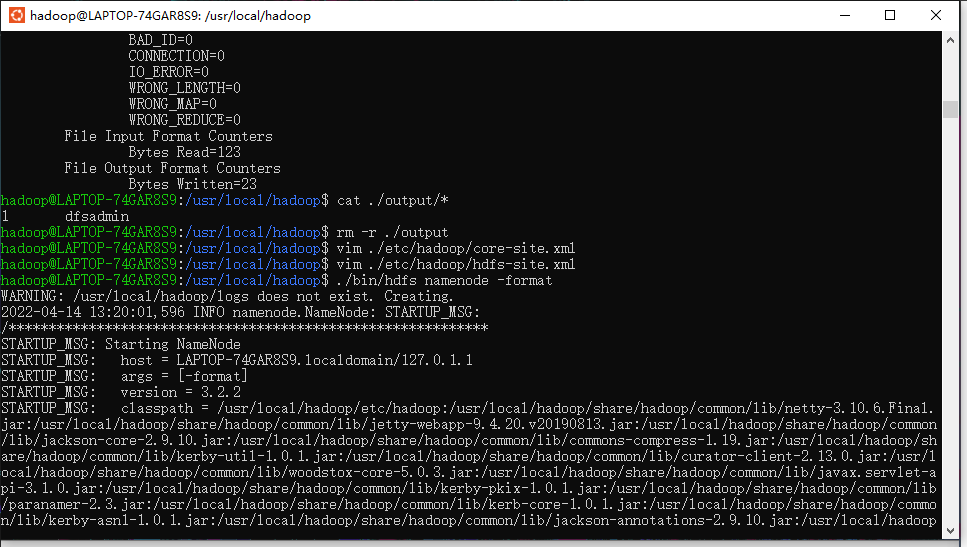967x547 pixels.
Task: Click the 'WRONG_REDUCE=0' line
Action: tap(184, 120)
